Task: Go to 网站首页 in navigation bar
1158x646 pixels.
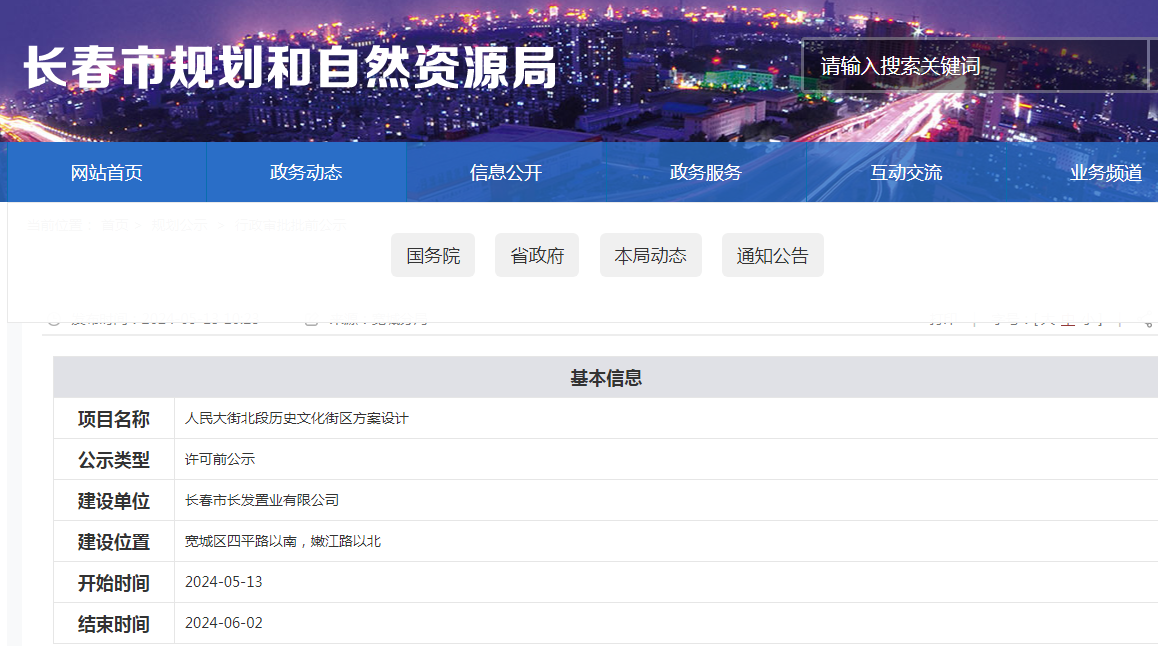Action: (107, 172)
